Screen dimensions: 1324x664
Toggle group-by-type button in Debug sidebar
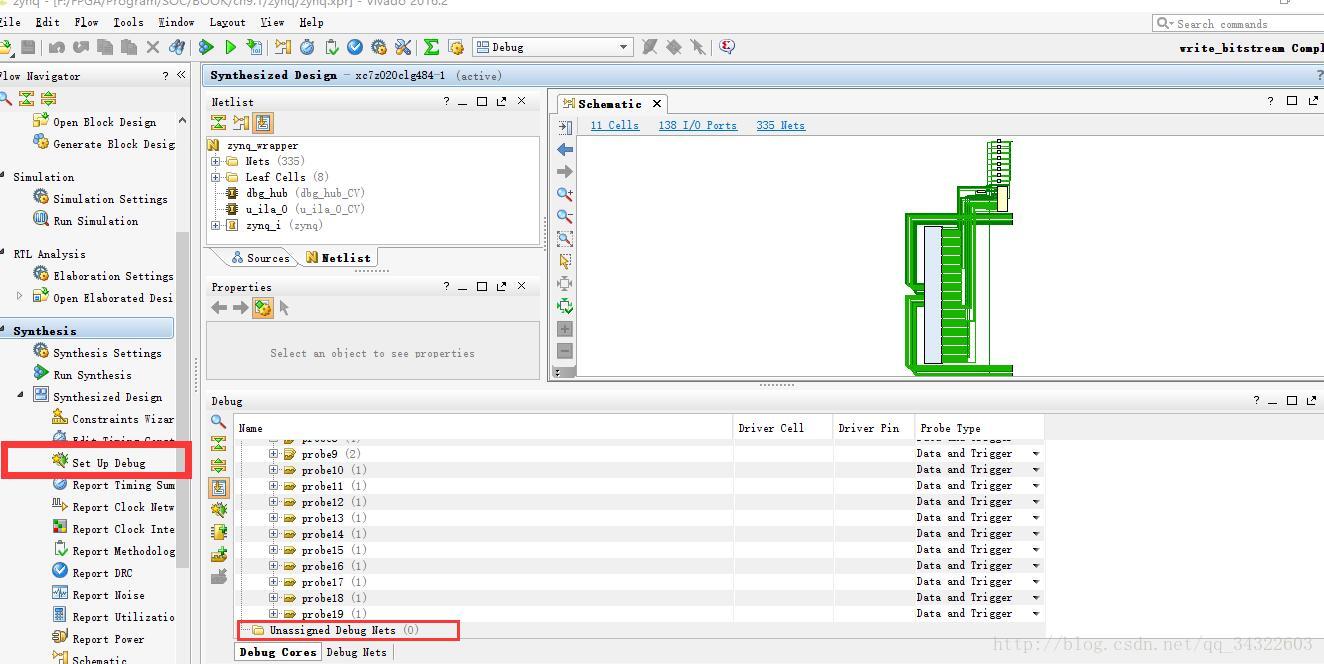coord(218,487)
